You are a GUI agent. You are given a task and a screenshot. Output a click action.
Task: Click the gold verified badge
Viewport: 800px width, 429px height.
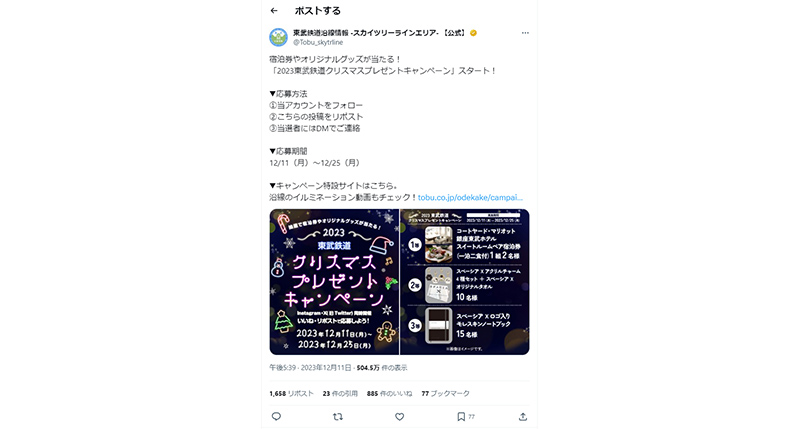(473, 33)
